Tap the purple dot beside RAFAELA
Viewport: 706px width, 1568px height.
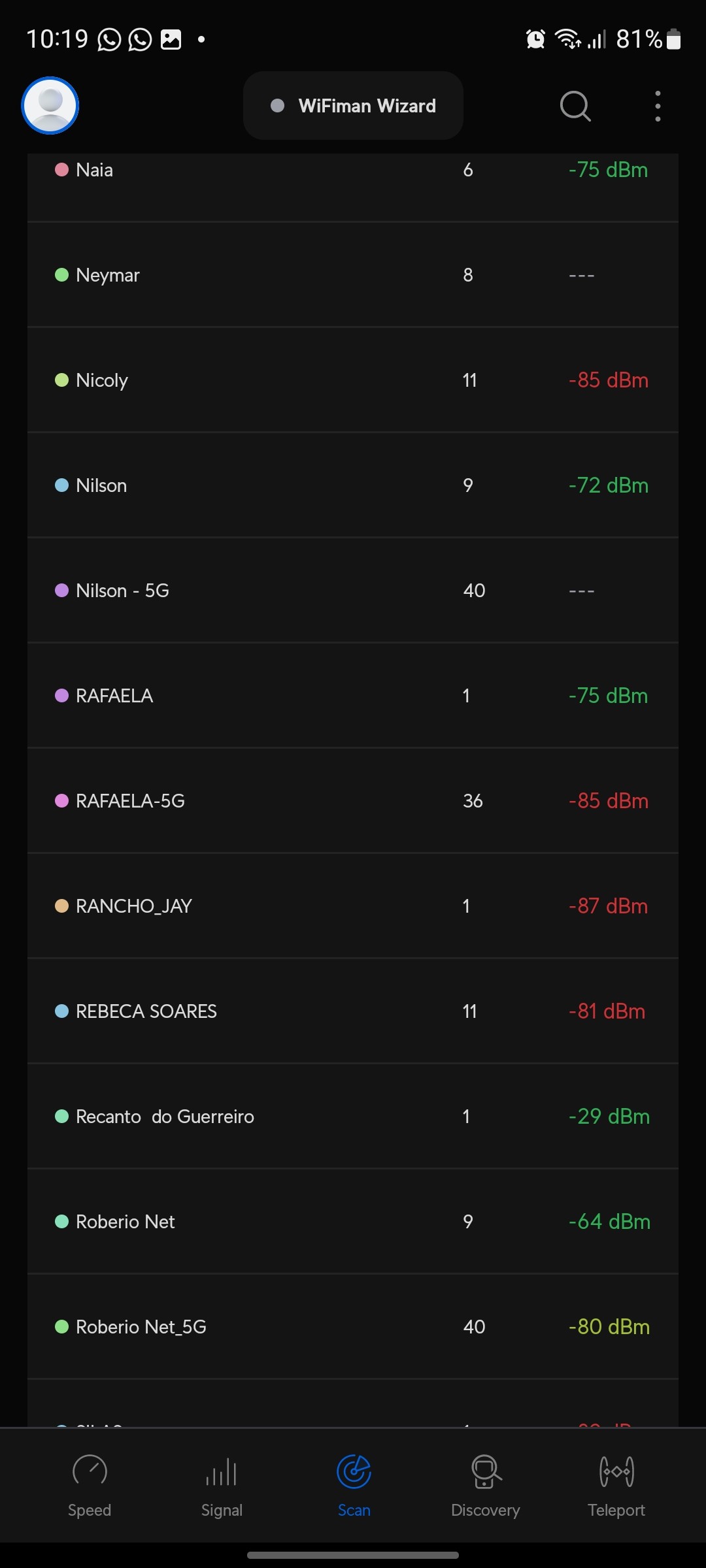point(61,696)
